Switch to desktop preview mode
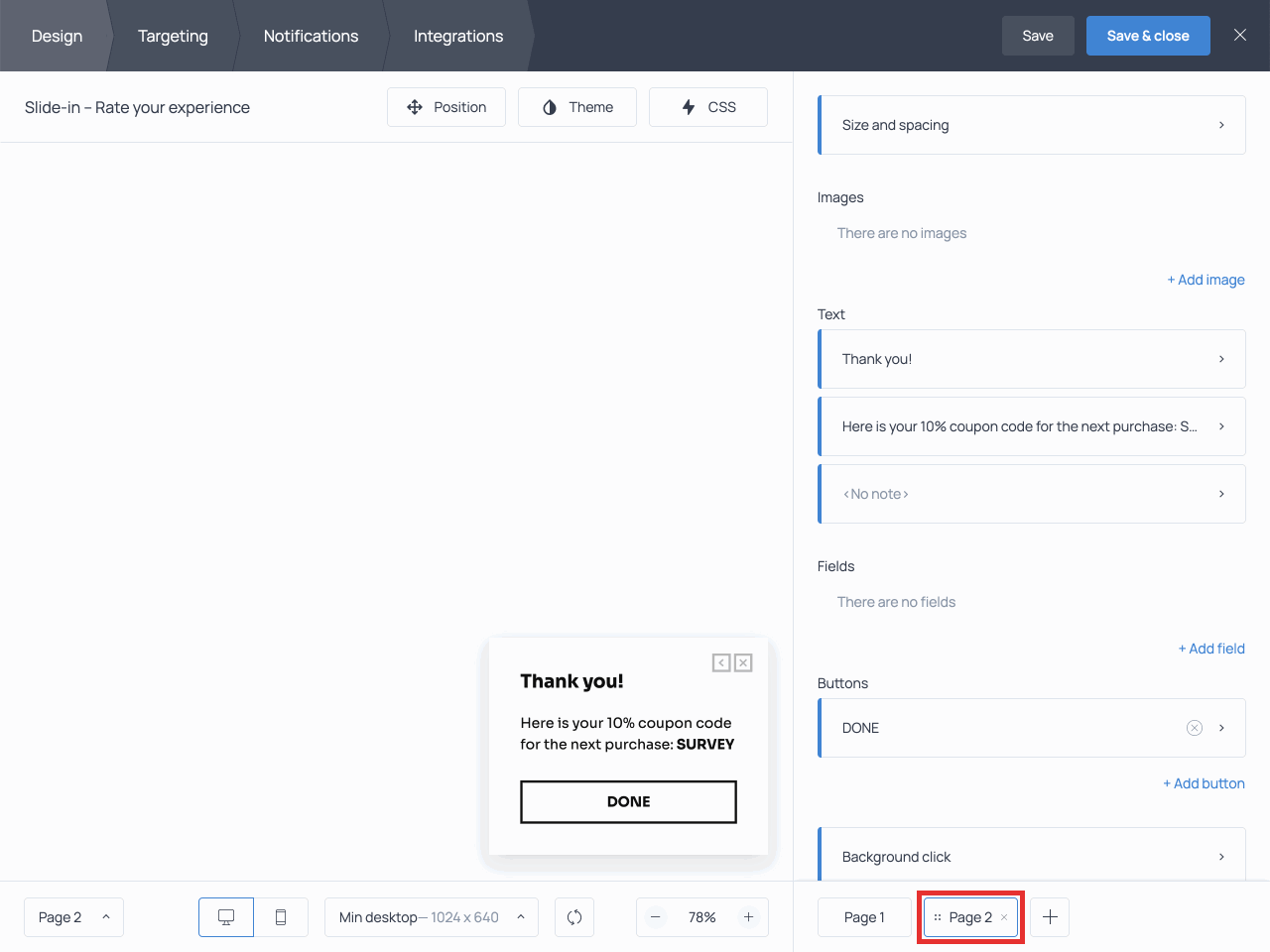 [x=226, y=917]
